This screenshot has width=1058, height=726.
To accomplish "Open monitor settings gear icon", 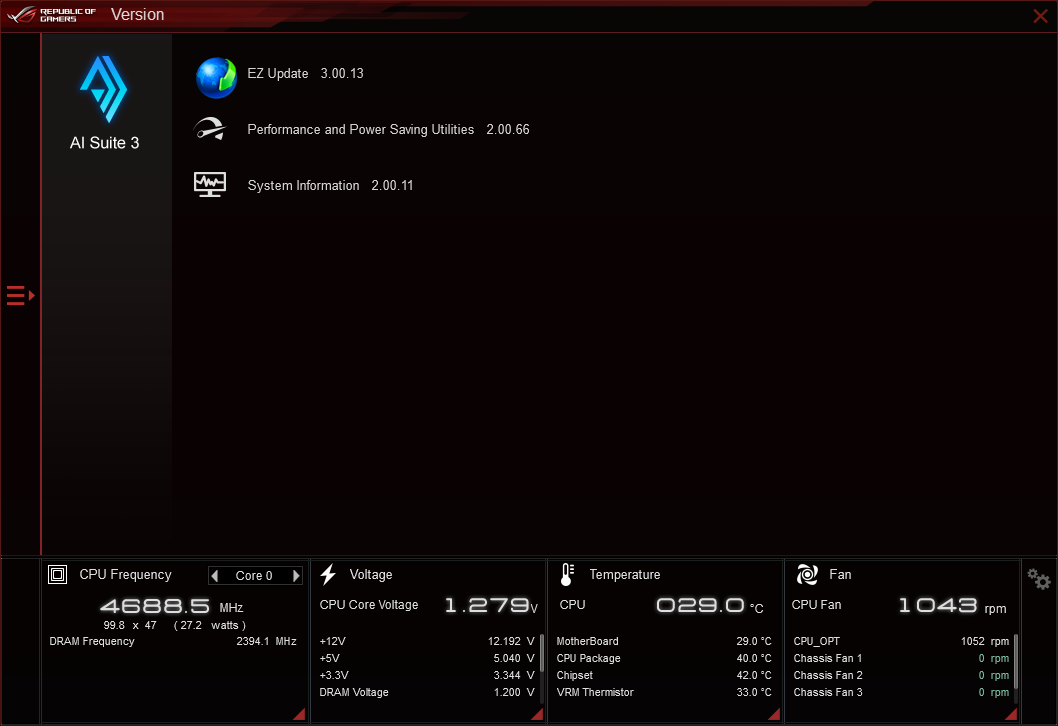I will (x=1039, y=579).
